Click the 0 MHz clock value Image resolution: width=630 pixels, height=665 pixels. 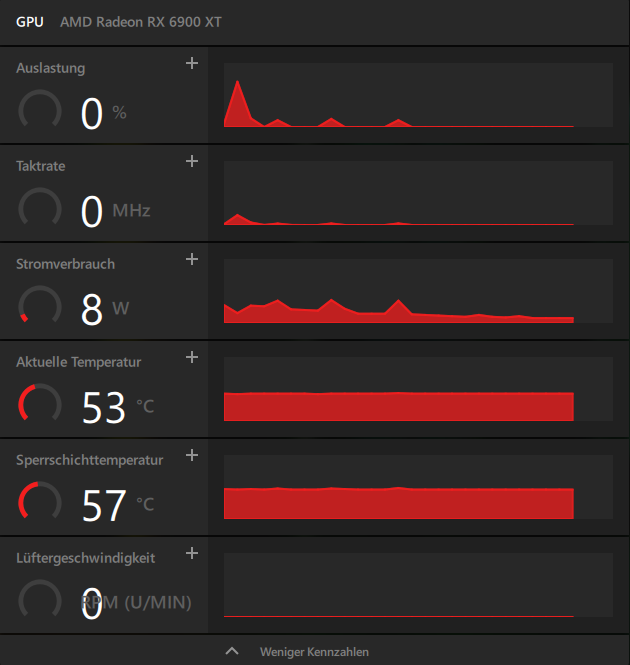tap(115, 211)
